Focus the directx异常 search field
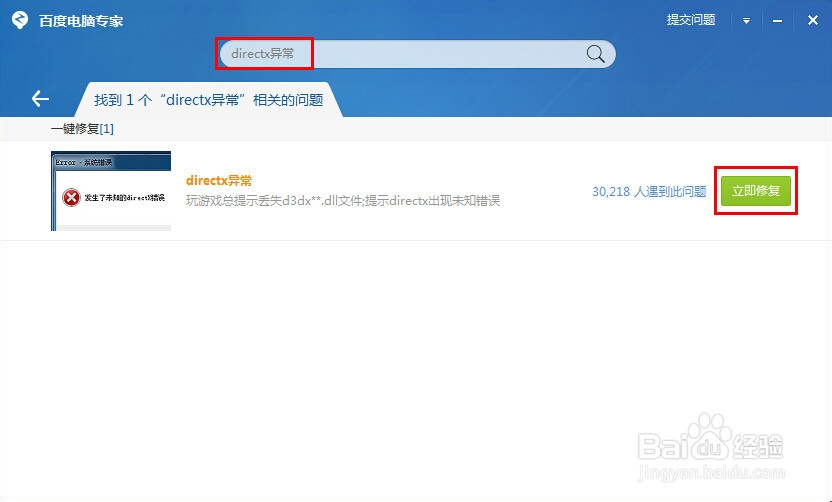Screen dimensions: 832x502 click(418, 54)
